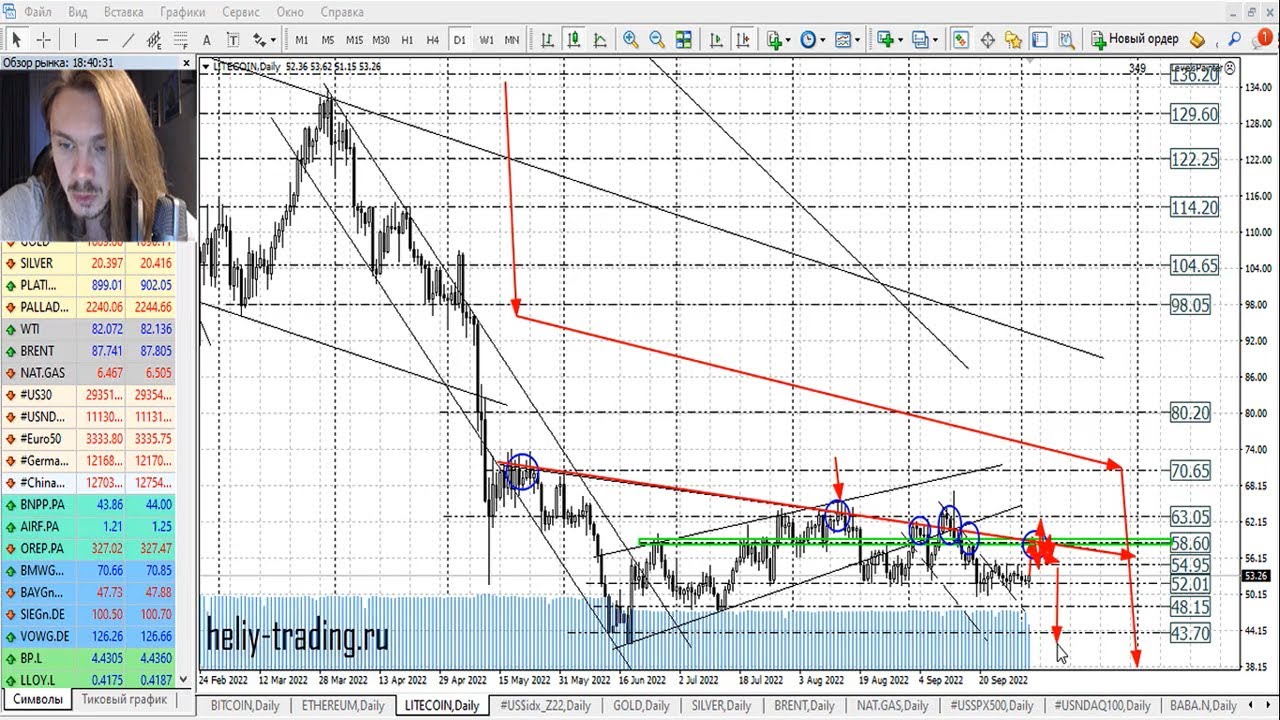Select the SILVER row in Market Watch
The width and height of the screenshot is (1280, 720).
coord(88,263)
